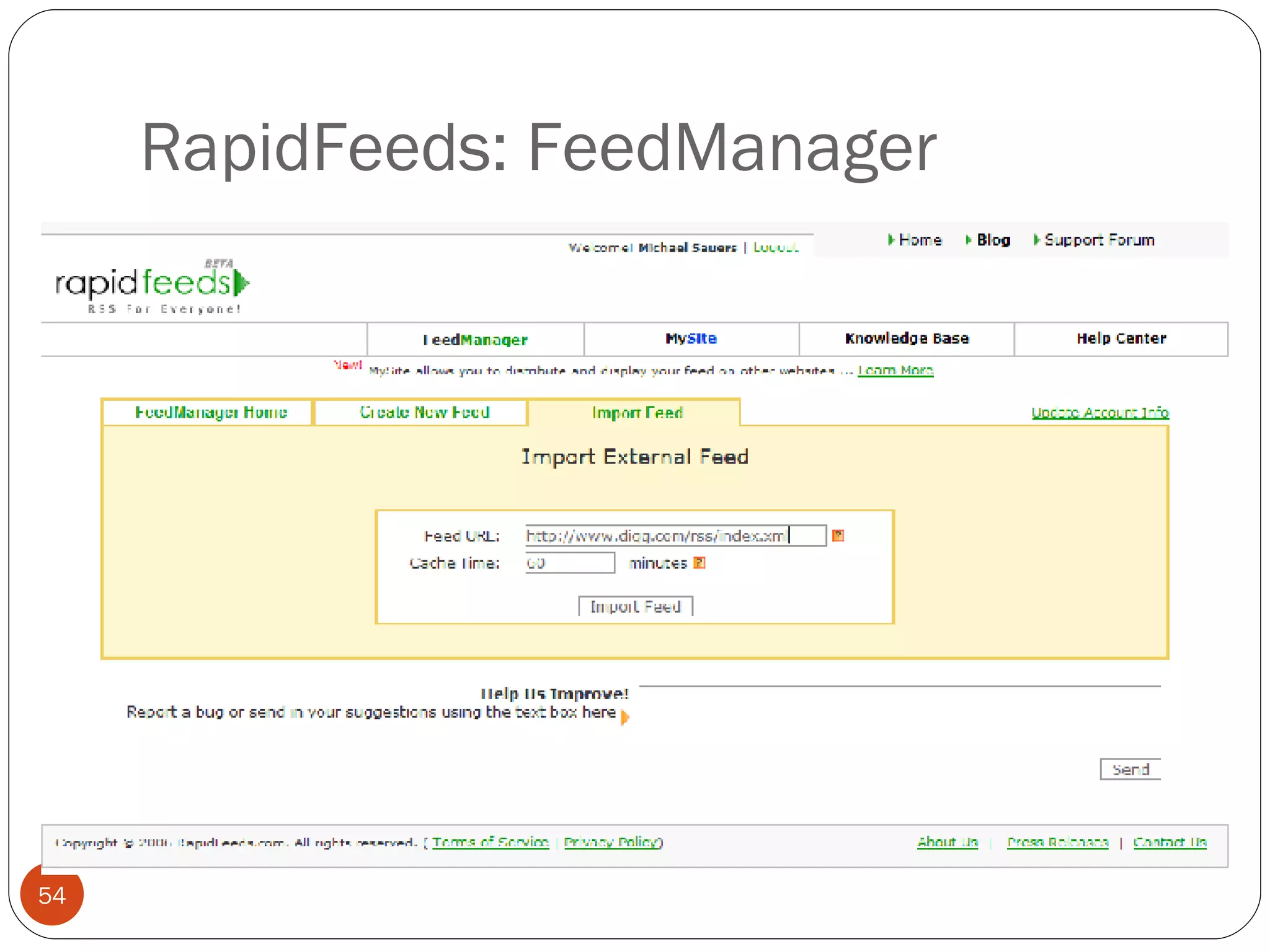Open the Help Center menu item
Viewport: 1270px width, 952px height.
(1121, 339)
